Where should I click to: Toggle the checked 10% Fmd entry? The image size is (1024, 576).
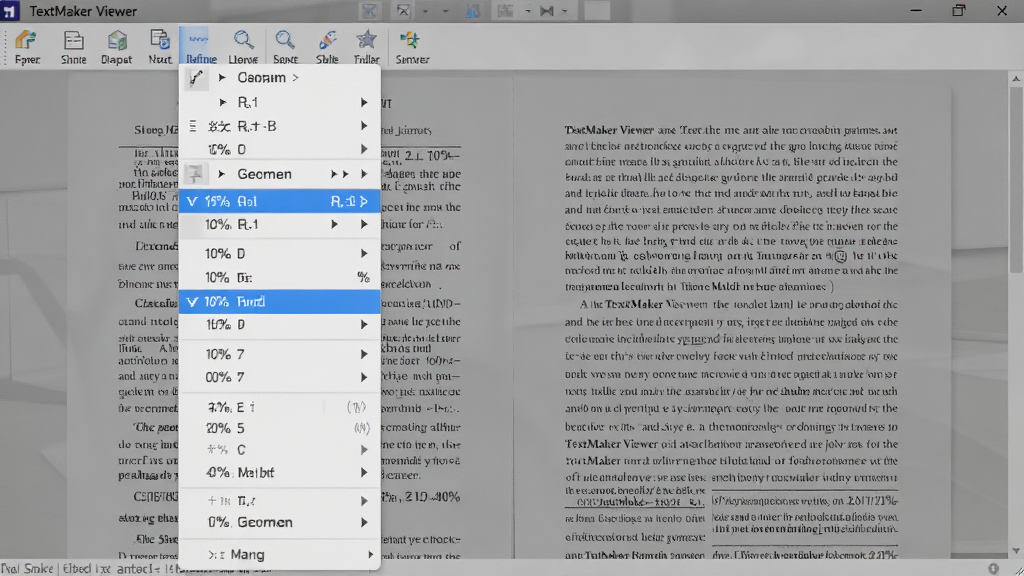280,302
